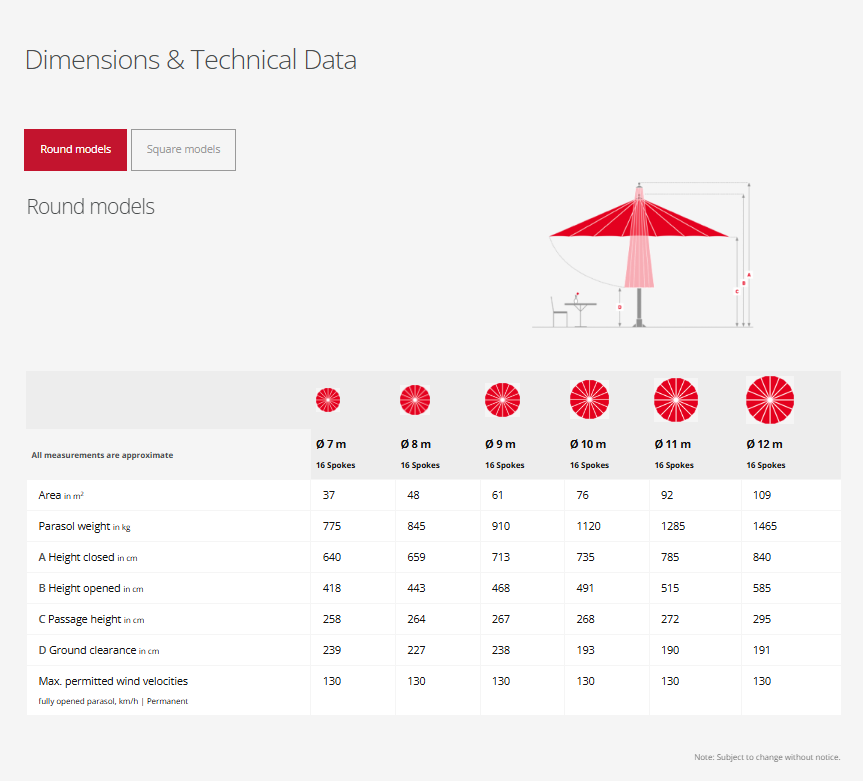This screenshot has height=781, width=863.
Task: Switch to the Round models tab
Action: click(x=75, y=150)
